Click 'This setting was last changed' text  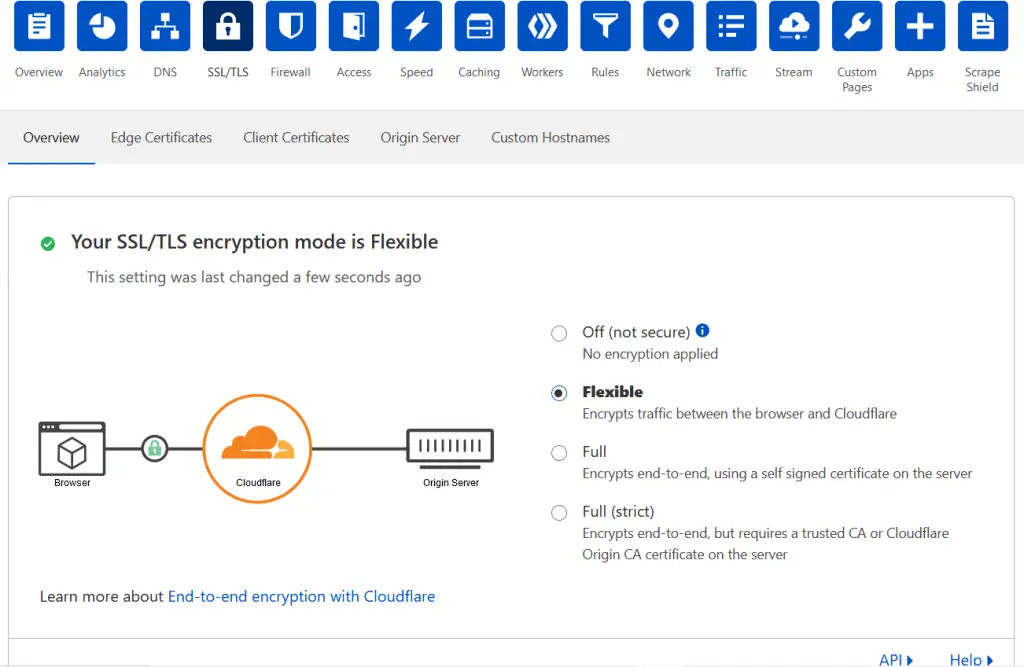coord(254,278)
